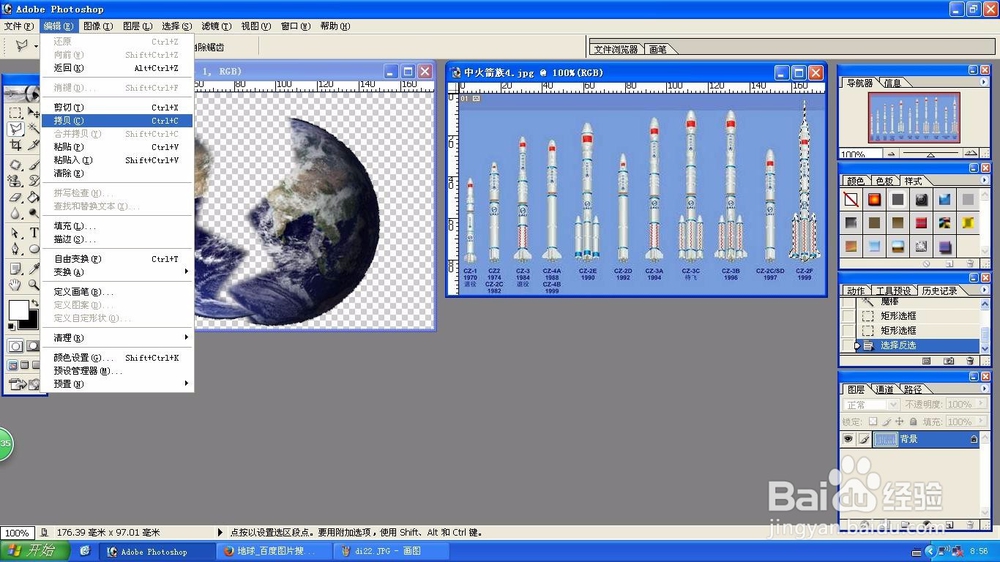
Task: Select the Clone Stamp tool
Action: tap(15, 181)
